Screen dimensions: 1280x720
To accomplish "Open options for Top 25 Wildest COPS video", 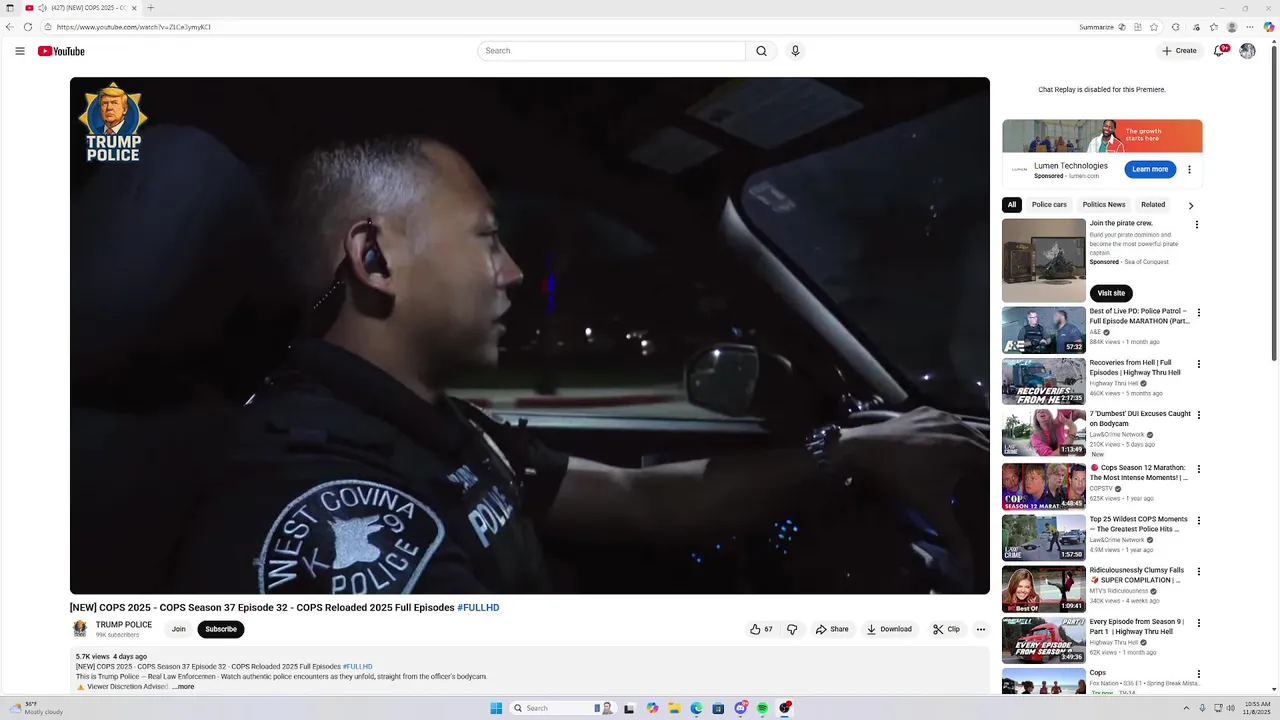I will (1198, 520).
